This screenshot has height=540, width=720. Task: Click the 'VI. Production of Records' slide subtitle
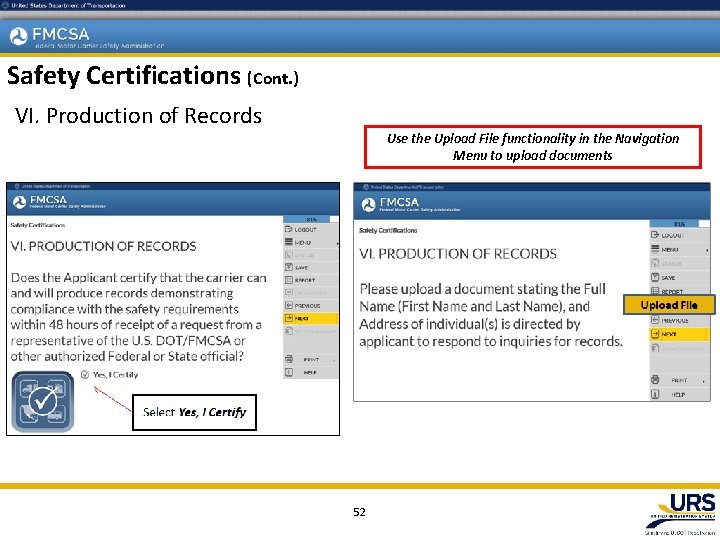coord(138,115)
